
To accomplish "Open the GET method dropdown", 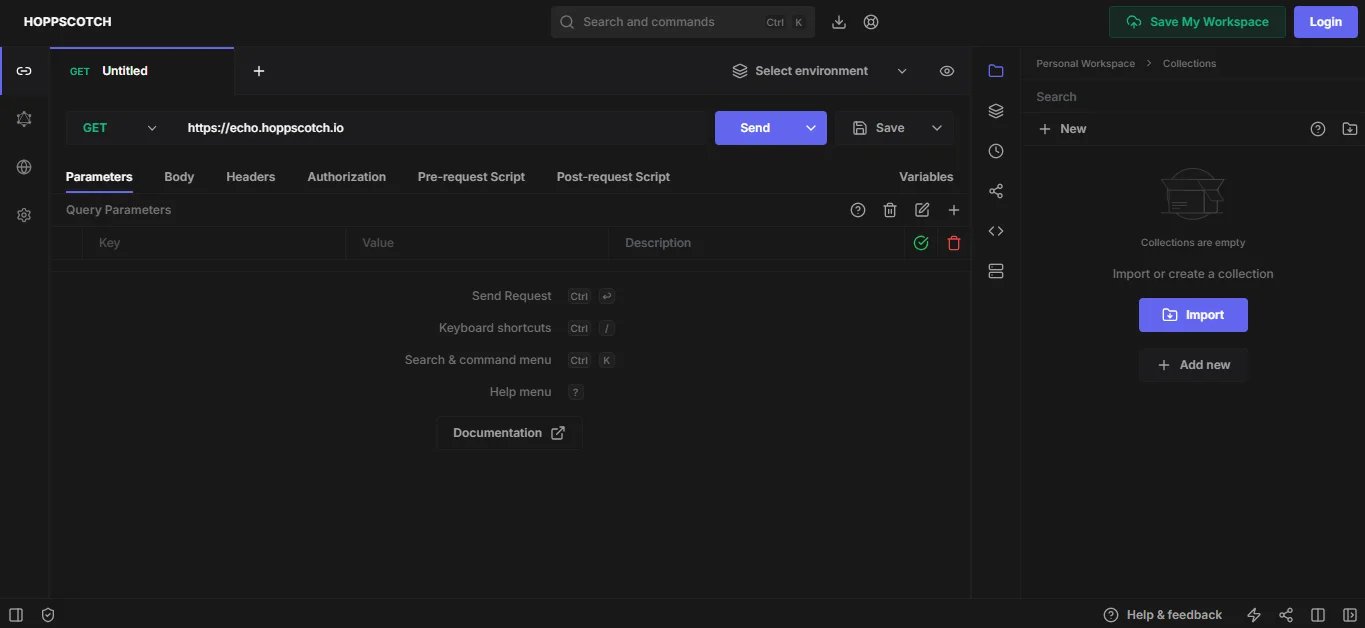I will 121,128.
